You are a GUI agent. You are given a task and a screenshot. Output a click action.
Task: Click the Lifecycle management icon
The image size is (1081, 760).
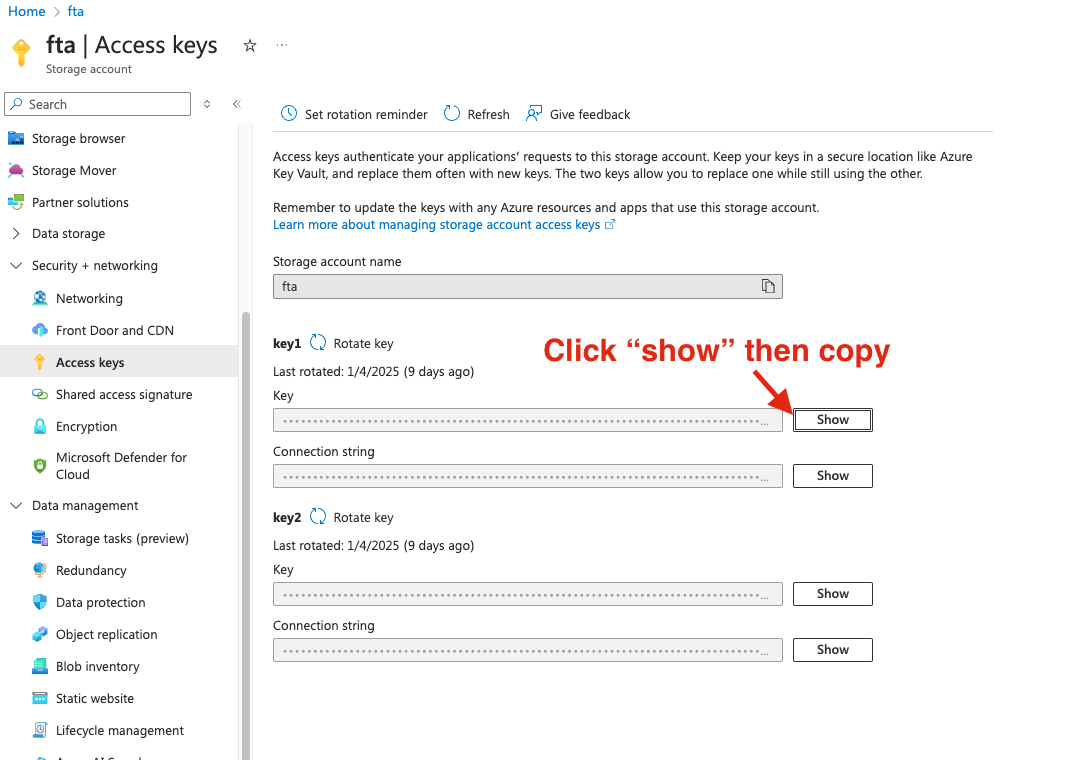pos(40,730)
